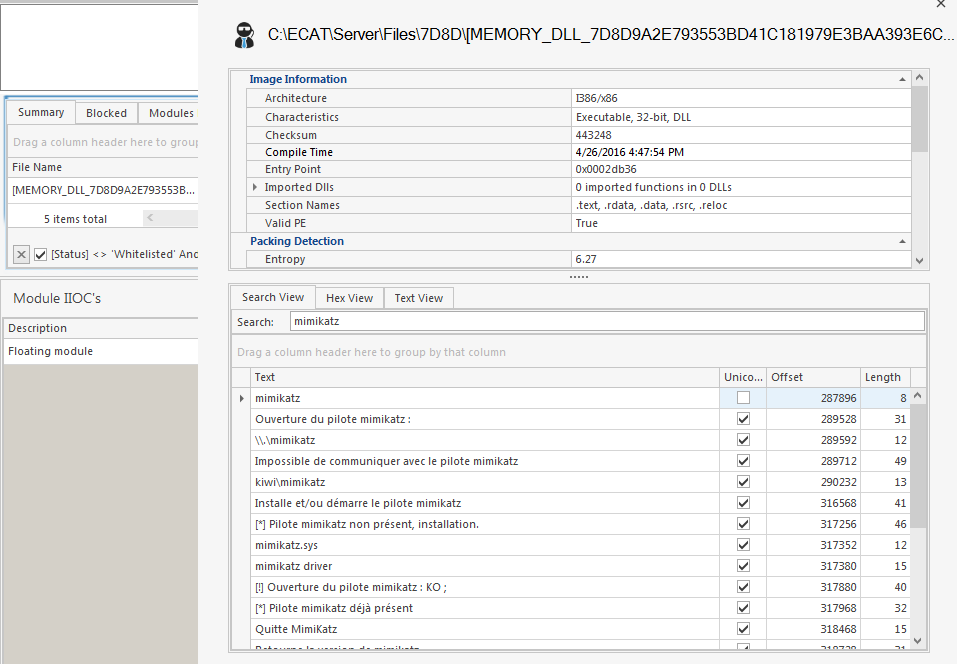957x664 pixels.
Task: Collapse the Packing Detection section
Action: pyautogui.click(x=902, y=242)
